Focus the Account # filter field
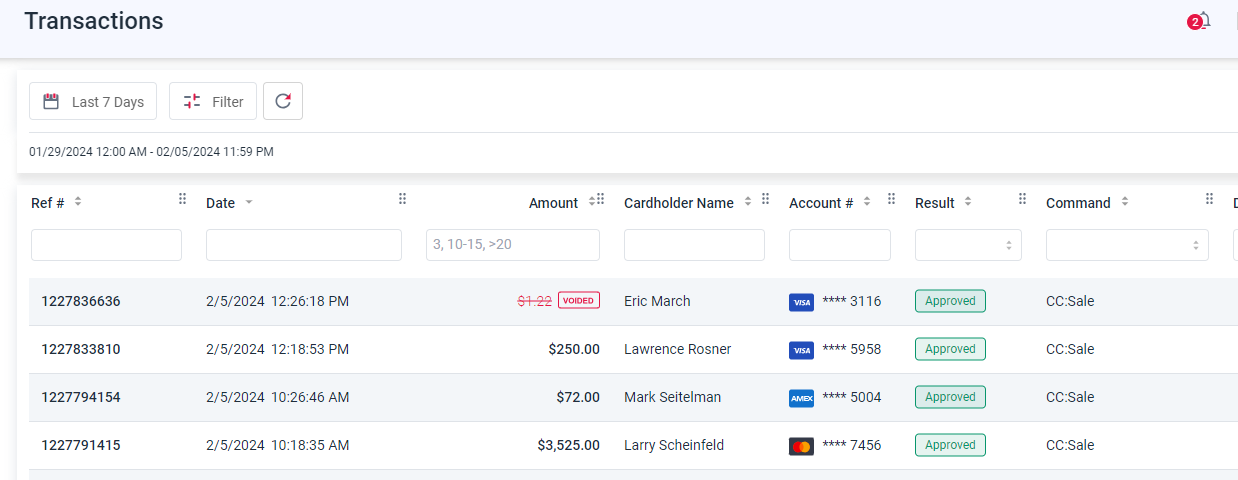Screen dimensions: 1238x480 point(840,245)
